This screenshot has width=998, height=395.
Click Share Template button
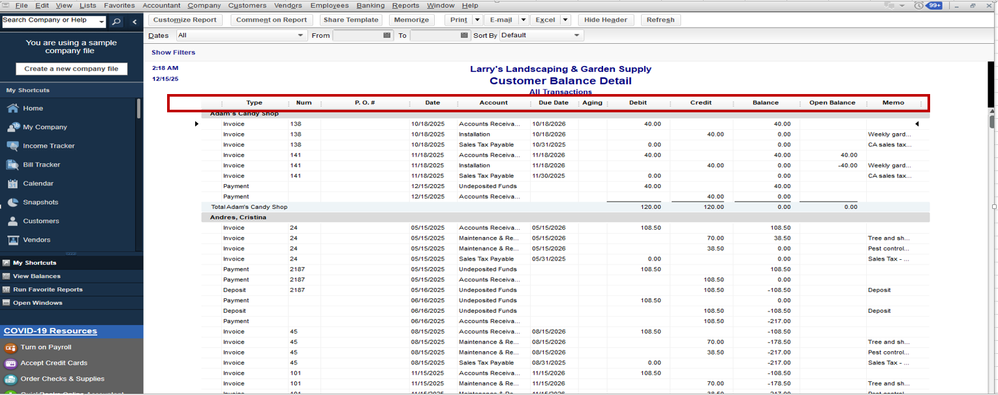tap(351, 20)
